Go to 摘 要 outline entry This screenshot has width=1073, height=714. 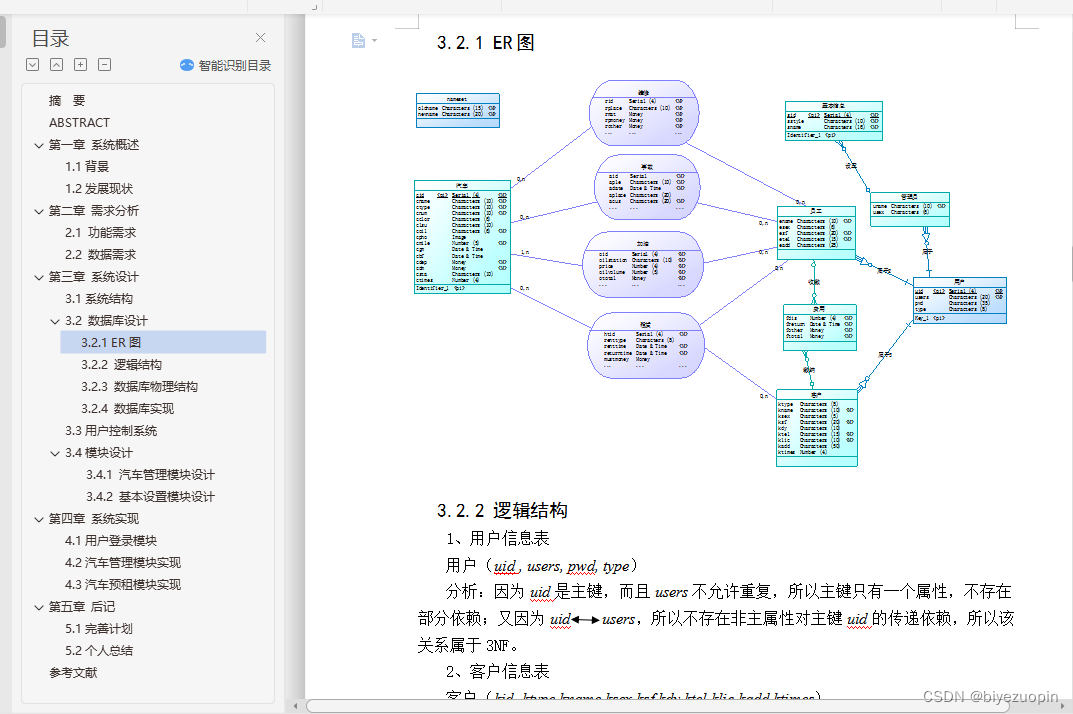[67, 101]
